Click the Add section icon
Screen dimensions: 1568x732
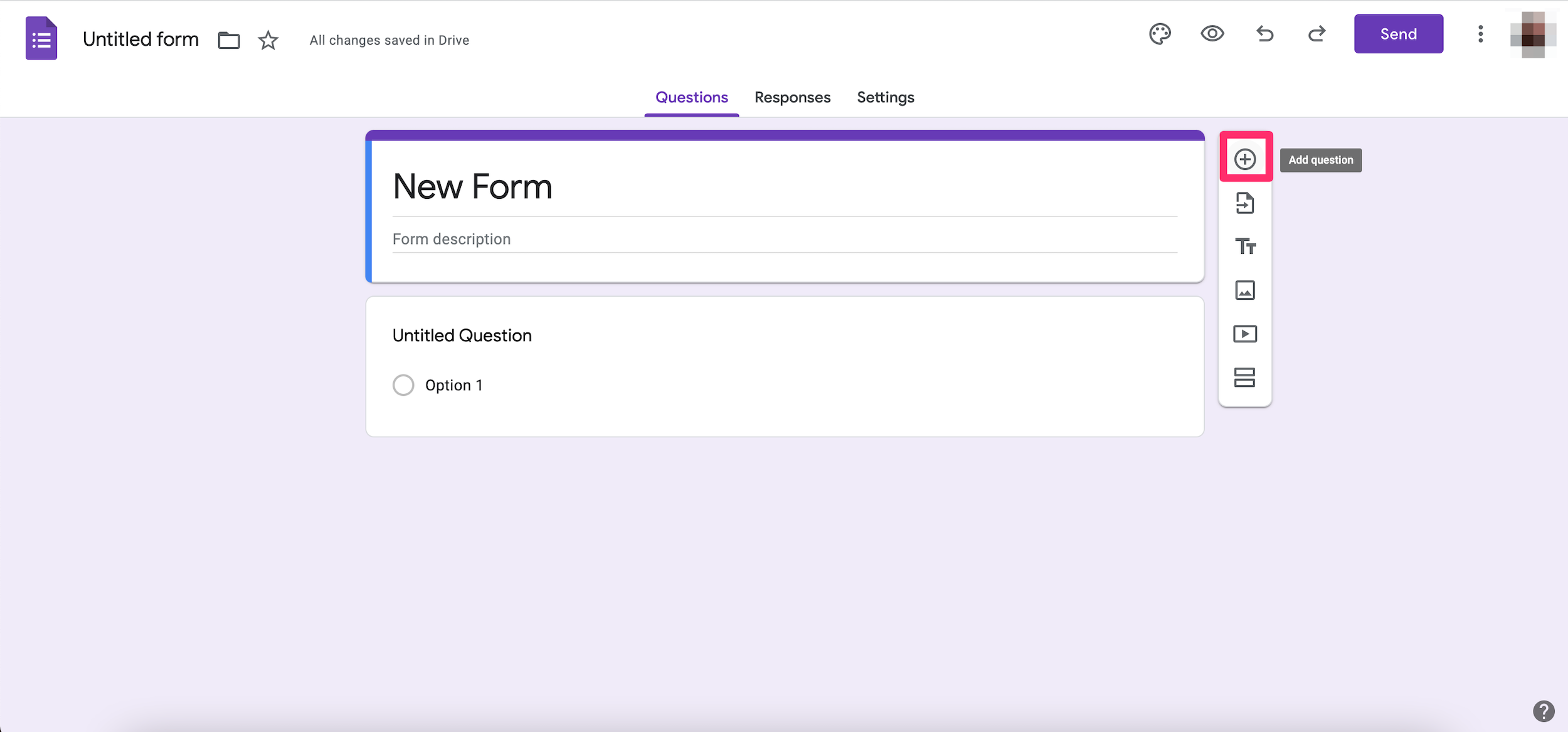click(x=1246, y=377)
